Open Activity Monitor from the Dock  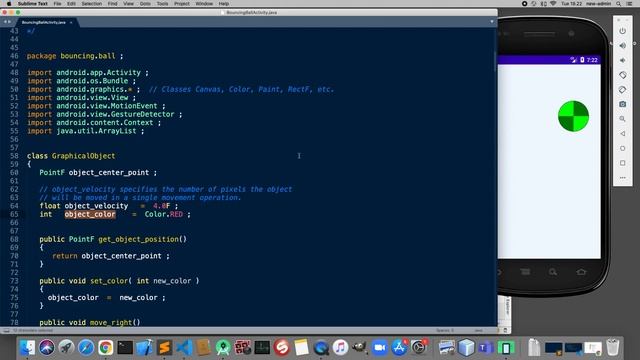[x=262, y=347]
